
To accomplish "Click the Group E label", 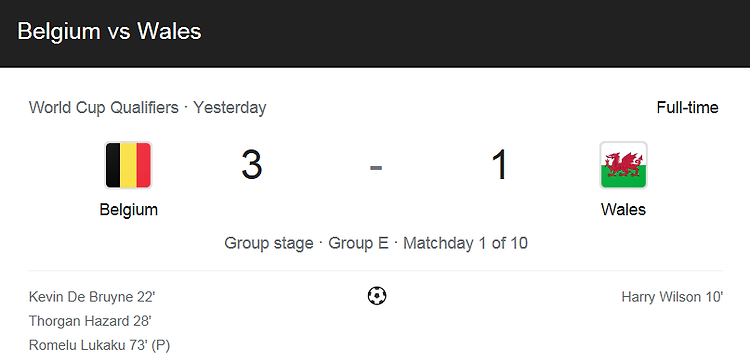I will (x=358, y=243).
